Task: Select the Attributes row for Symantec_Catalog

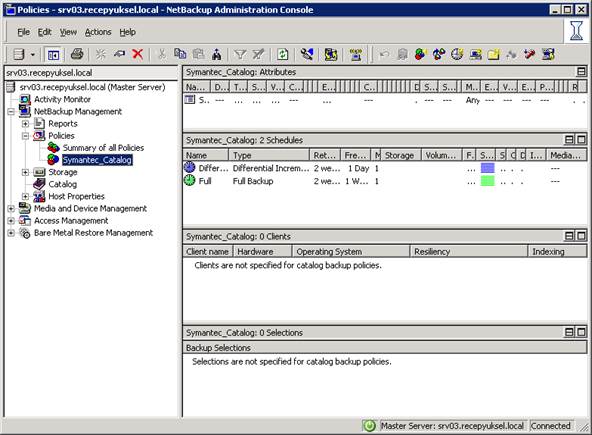Action: 385,100
